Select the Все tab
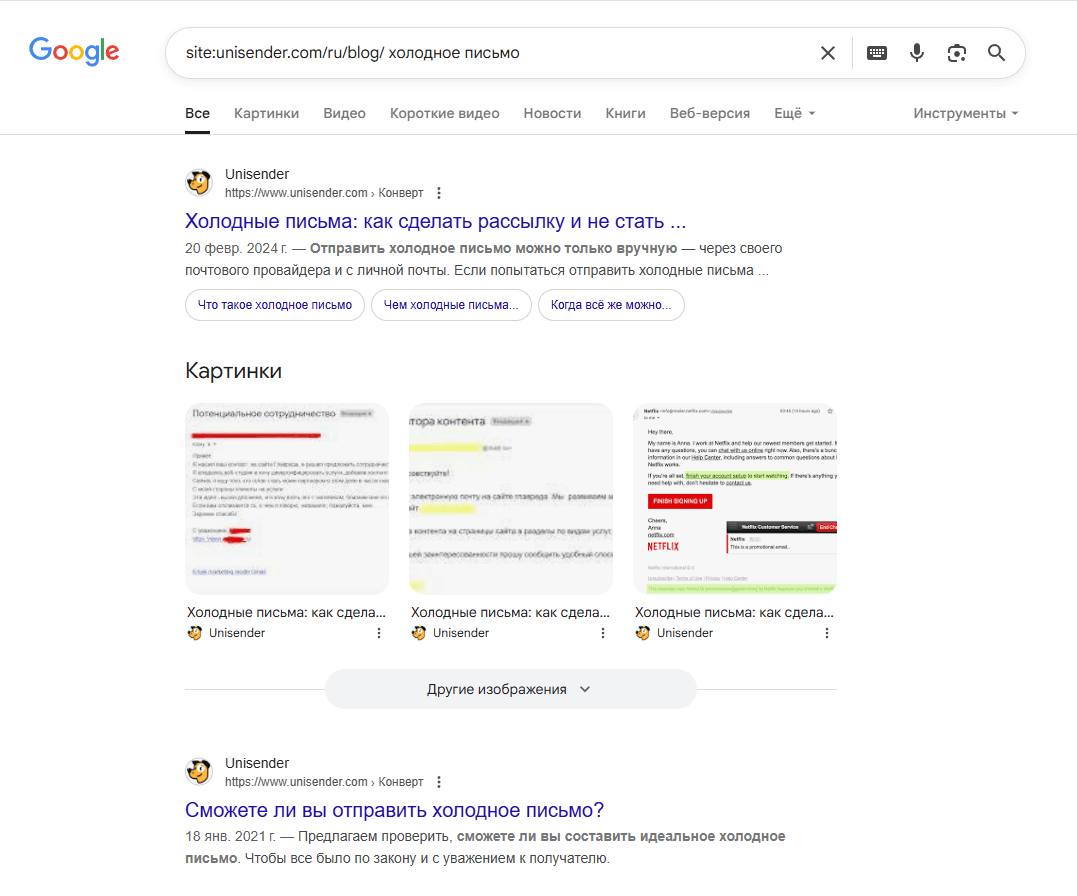This screenshot has height=896, width=1077. (197, 113)
